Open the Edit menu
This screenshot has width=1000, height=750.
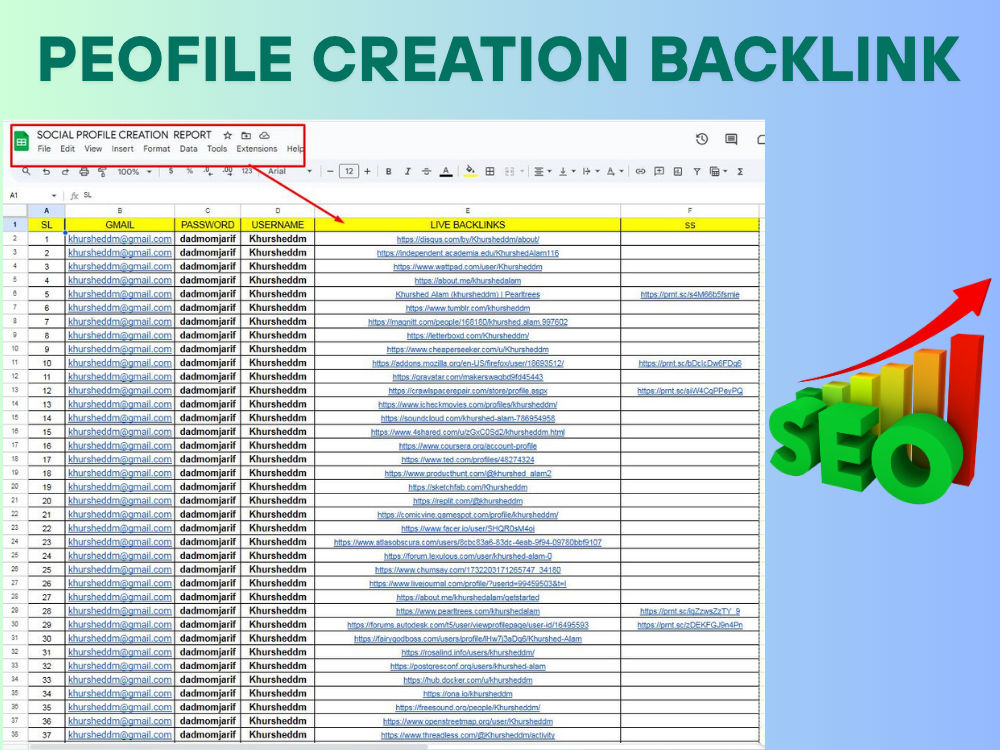coord(68,149)
